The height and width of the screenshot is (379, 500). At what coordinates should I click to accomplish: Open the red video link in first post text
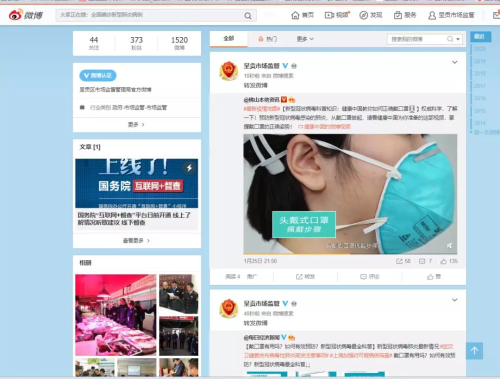click(324, 127)
